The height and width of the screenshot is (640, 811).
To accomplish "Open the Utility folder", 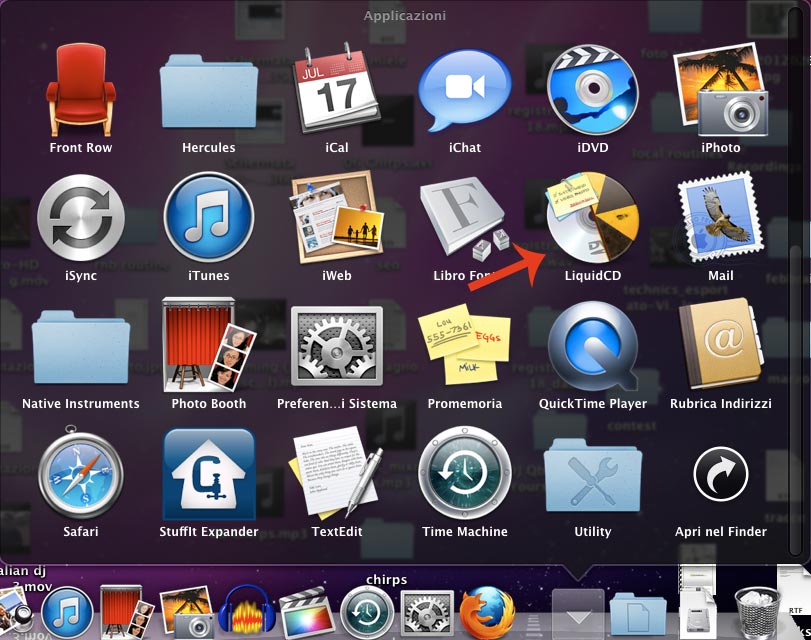I will [593, 475].
